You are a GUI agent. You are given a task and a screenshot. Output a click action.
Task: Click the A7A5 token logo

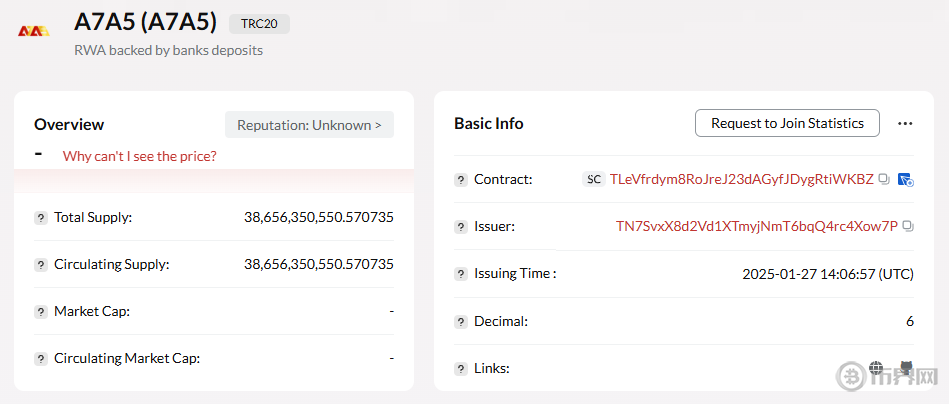(35, 31)
